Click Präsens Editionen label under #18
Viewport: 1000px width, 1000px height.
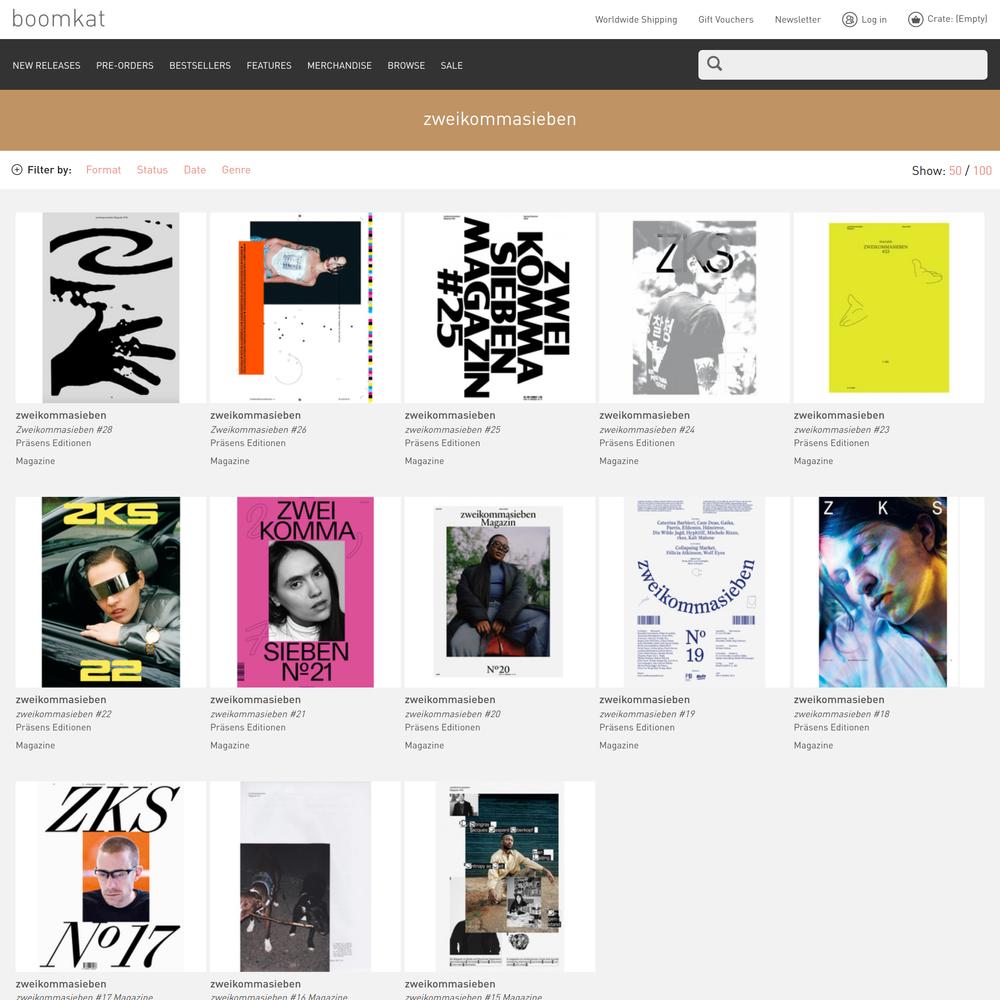click(832, 728)
